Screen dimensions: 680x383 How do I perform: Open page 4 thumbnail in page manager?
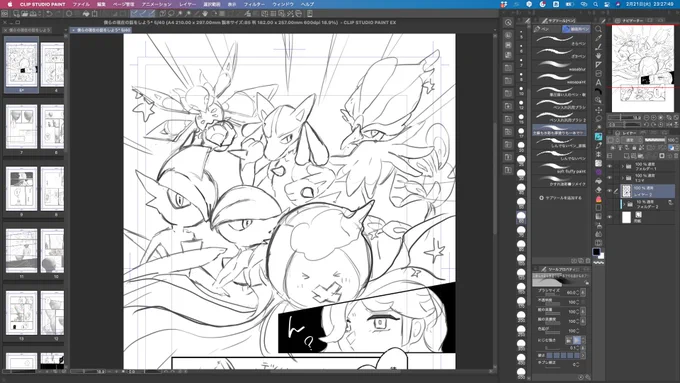(x=52, y=65)
